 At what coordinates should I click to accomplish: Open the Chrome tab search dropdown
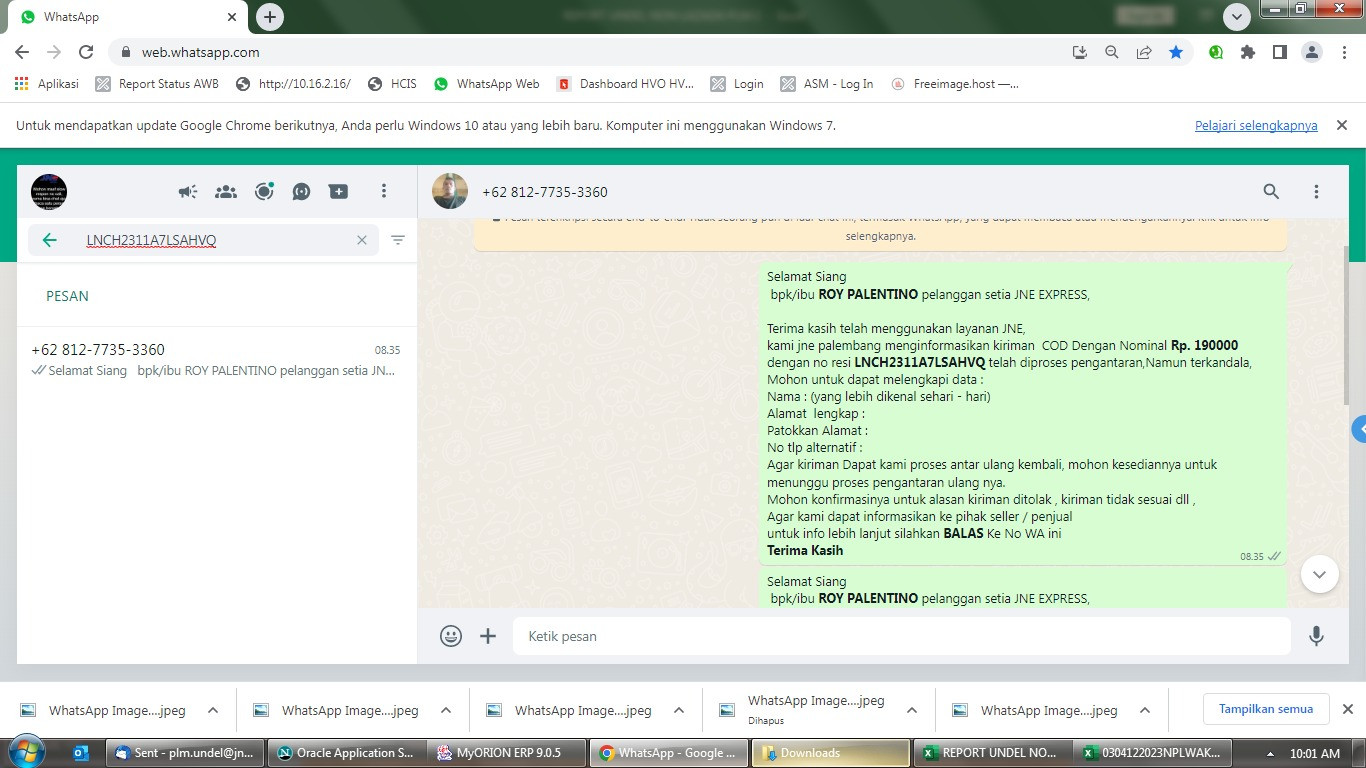pos(1237,17)
